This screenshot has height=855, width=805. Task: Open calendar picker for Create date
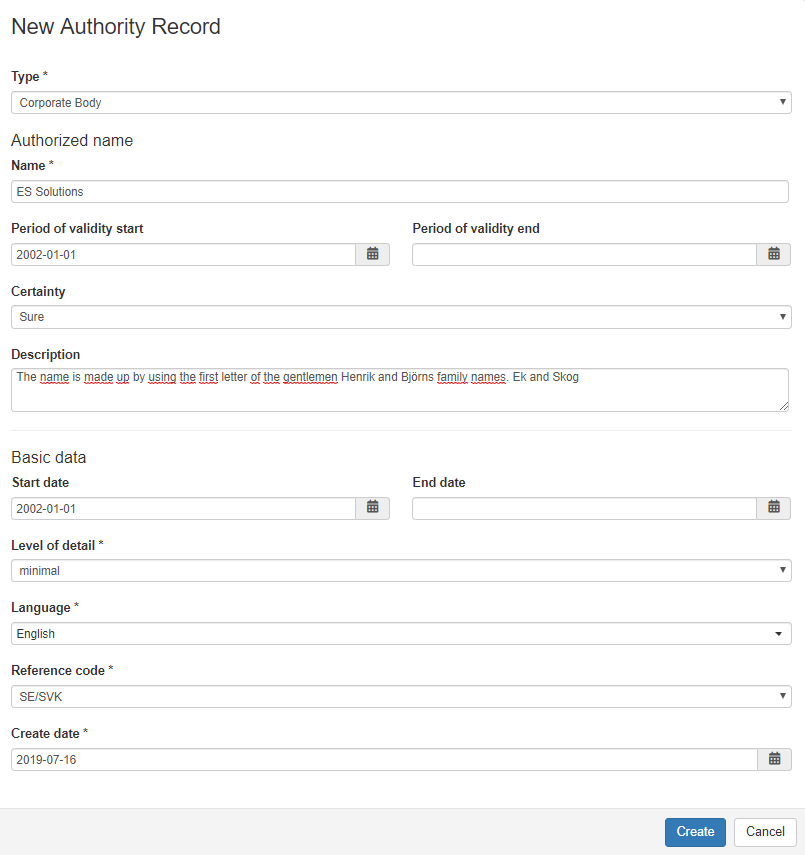click(x=774, y=760)
